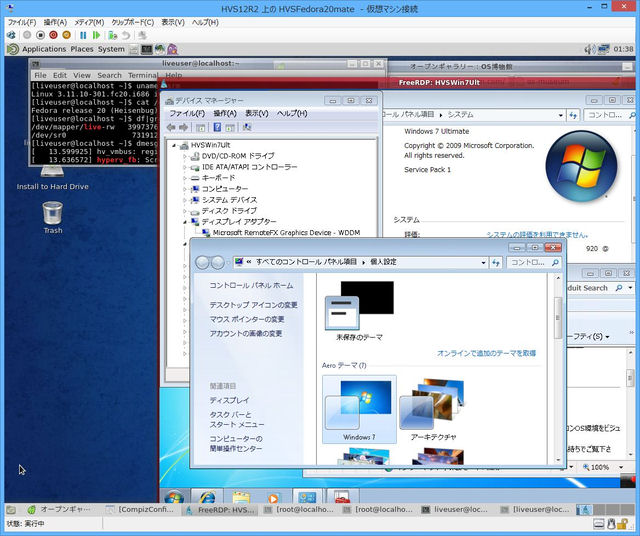
Task: Collapse the HVSWin7Ult root node
Action: [x=173, y=145]
